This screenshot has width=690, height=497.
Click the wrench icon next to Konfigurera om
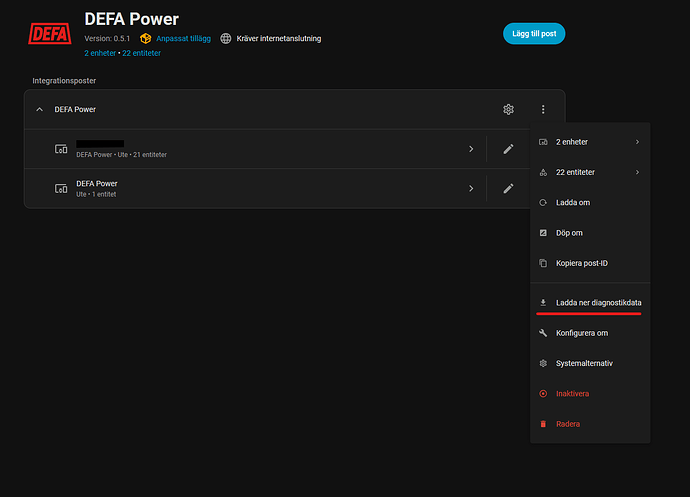(543, 333)
